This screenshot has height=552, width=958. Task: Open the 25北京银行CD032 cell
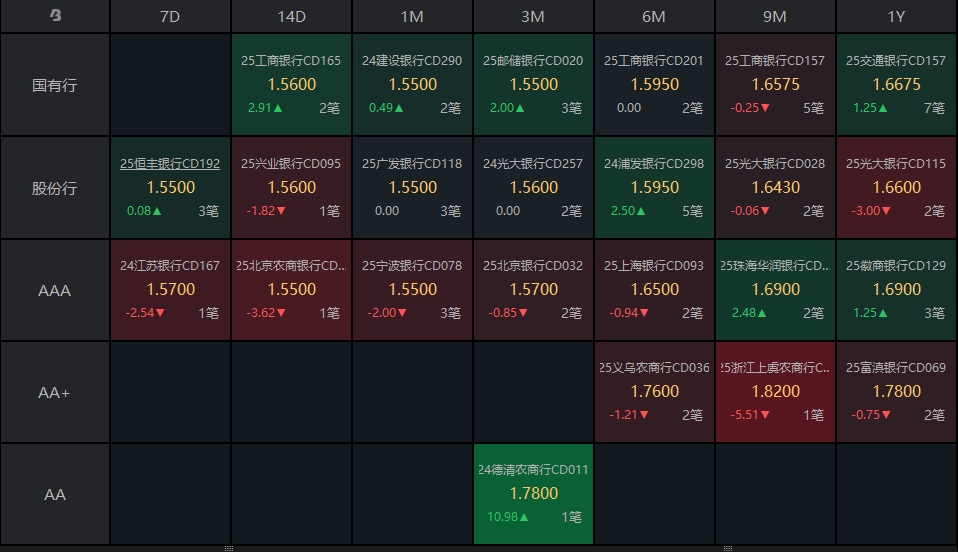click(533, 290)
